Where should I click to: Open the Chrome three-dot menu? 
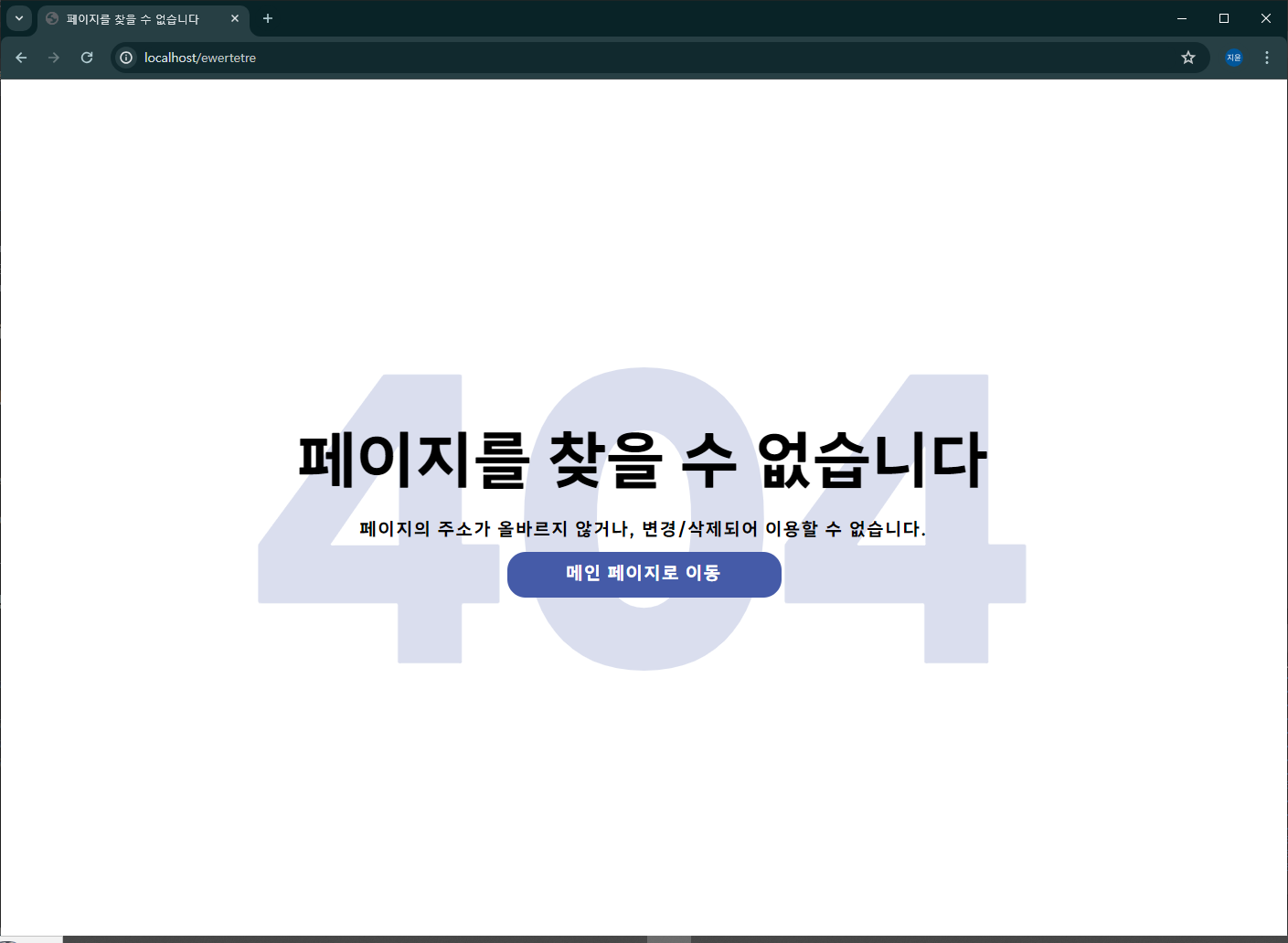(1267, 58)
